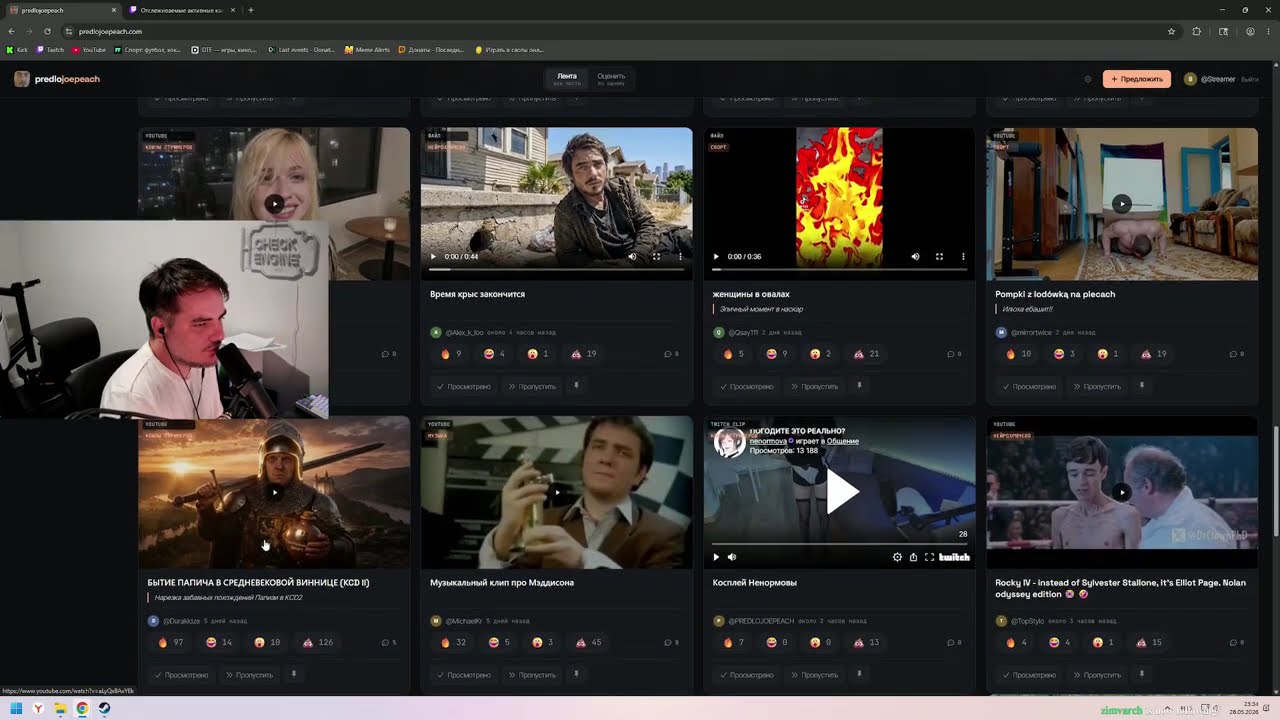Pin the 'Время крыс закончится' card
Image resolution: width=1280 pixels, height=720 pixels.
pos(576,386)
